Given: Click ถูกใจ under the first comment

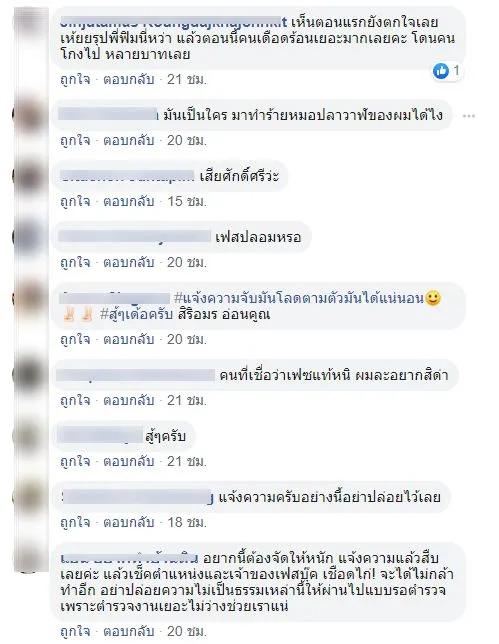Looking at the screenshot, I should 75,79.
